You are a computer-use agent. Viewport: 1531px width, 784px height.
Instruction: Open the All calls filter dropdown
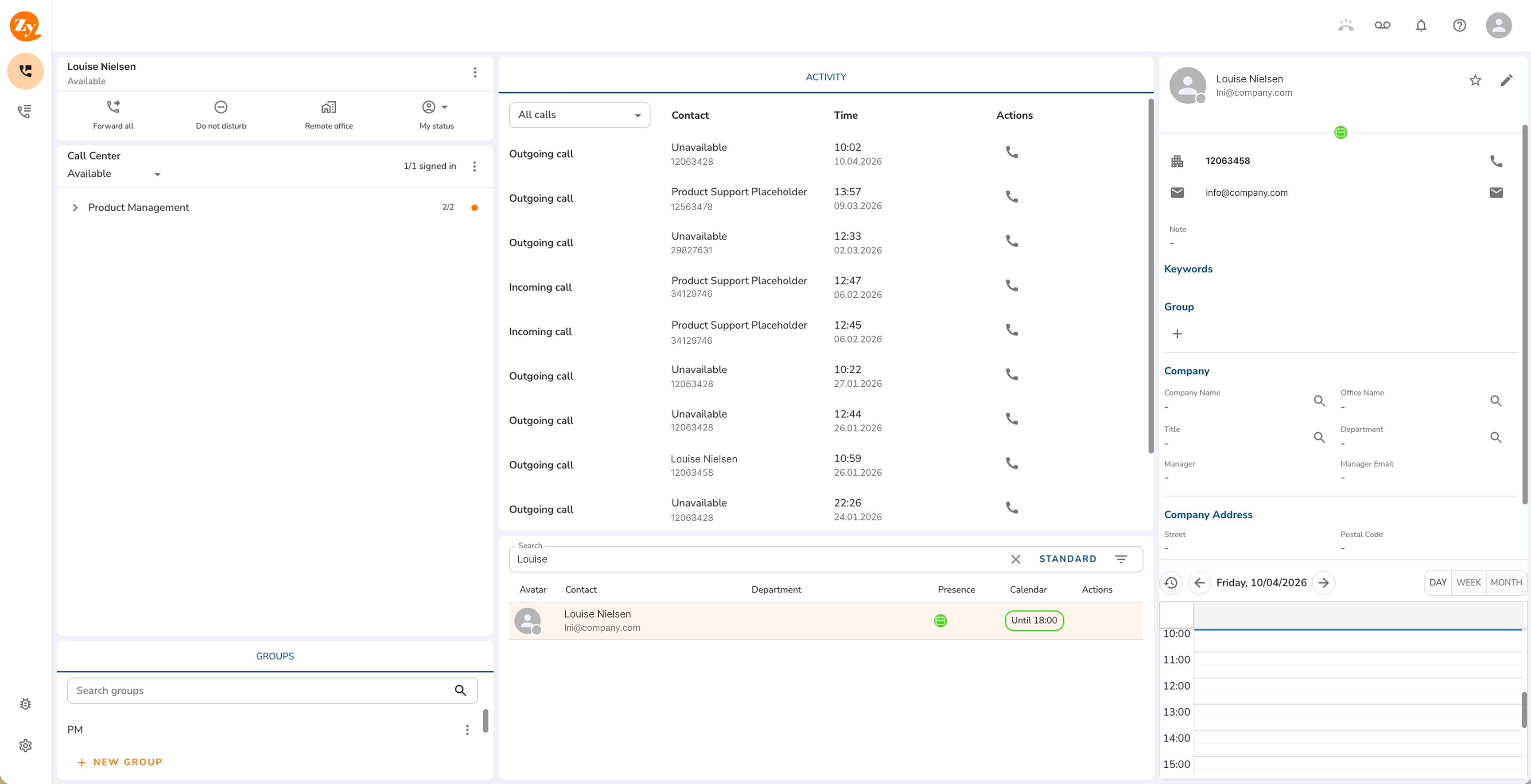click(x=579, y=115)
